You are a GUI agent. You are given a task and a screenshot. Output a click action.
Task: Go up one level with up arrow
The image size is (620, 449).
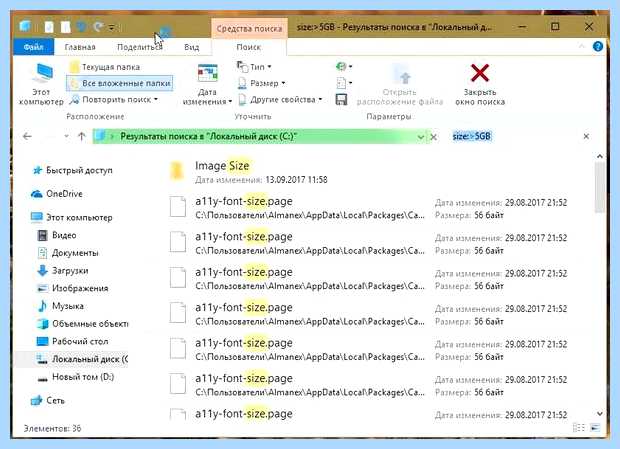pos(81,136)
